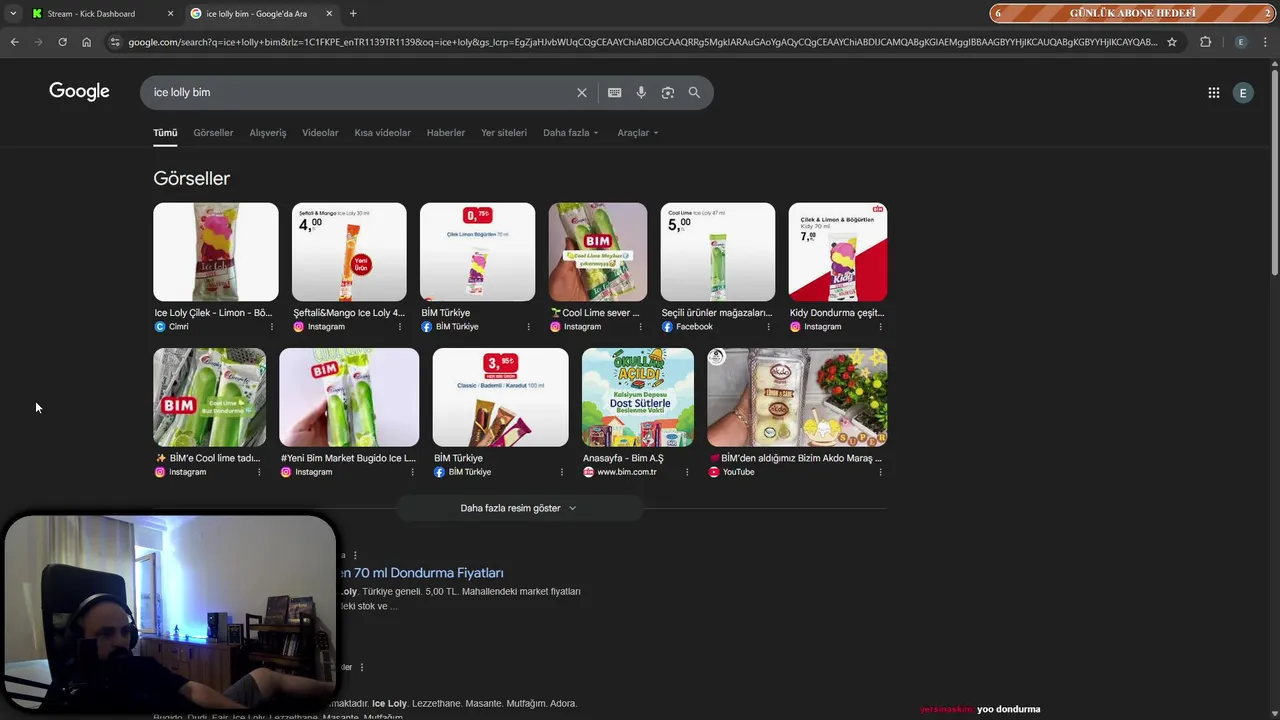Open Ice Loly Çilek Limon product thumbnail

click(216, 252)
